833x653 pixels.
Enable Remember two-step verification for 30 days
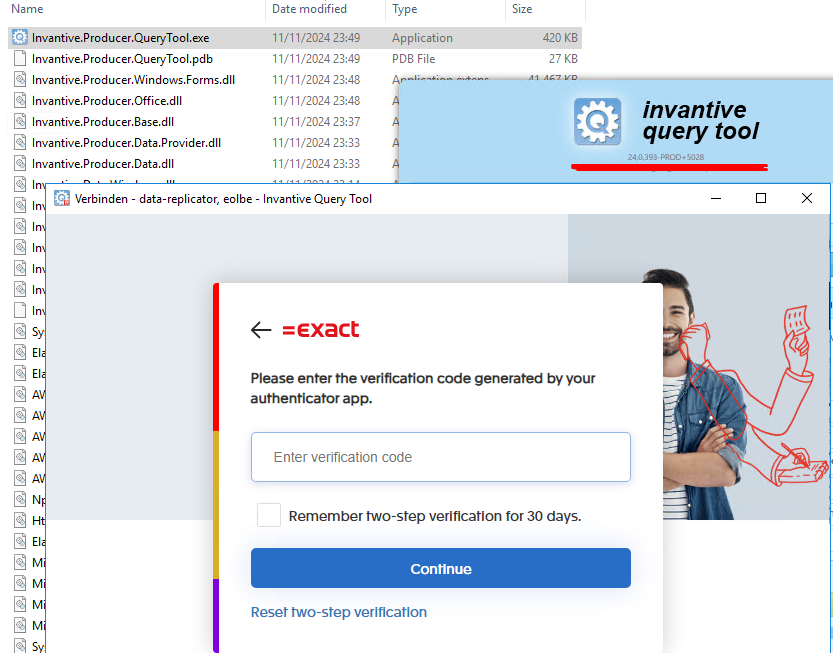point(269,515)
